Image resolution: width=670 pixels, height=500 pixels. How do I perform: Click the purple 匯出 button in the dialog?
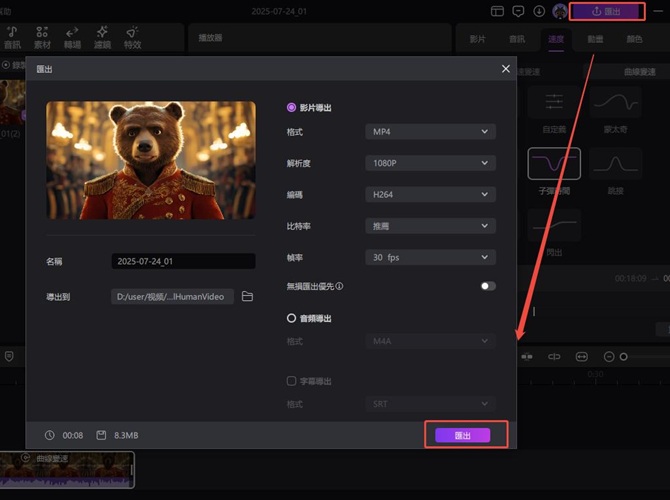click(462, 435)
